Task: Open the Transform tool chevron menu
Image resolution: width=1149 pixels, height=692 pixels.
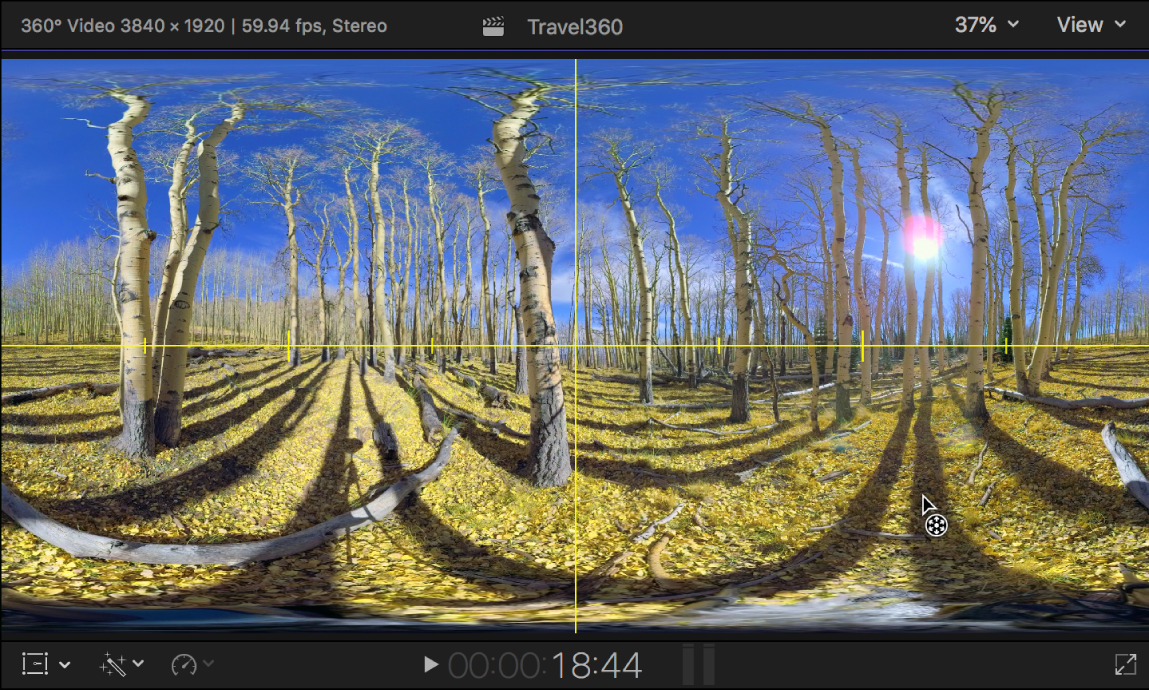Action: pyautogui.click(x=64, y=664)
